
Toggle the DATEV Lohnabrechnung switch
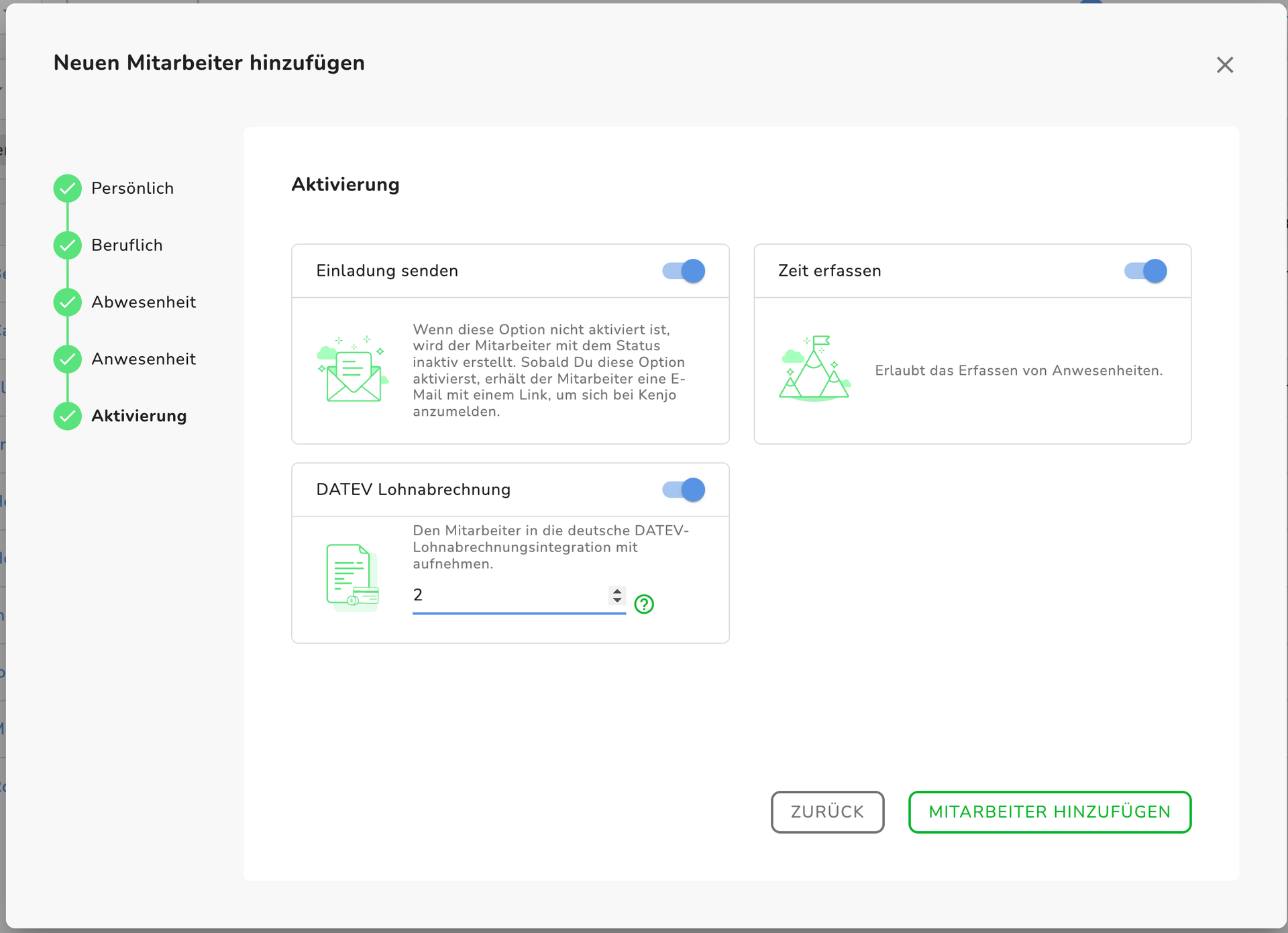[684, 490]
